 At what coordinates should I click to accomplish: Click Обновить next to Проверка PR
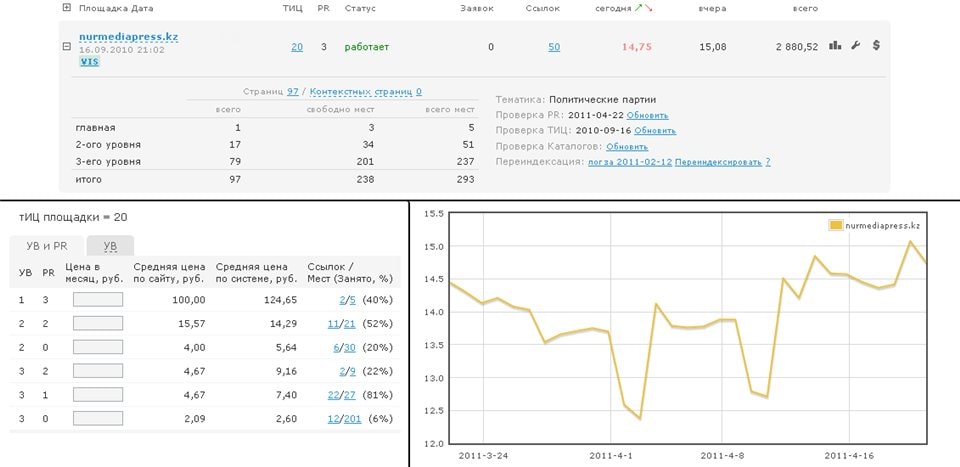point(655,115)
